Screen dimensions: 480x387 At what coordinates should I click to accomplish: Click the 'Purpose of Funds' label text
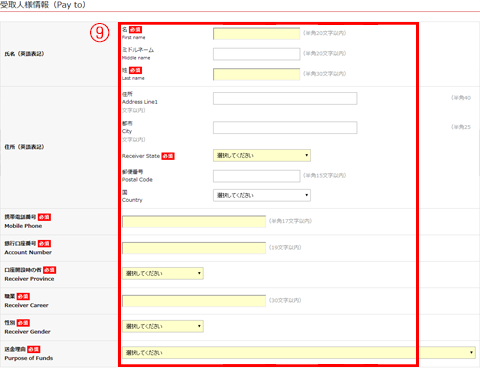(29, 358)
